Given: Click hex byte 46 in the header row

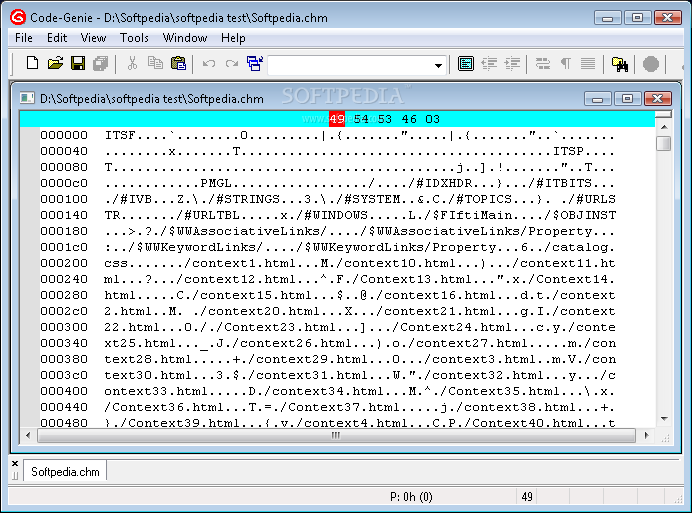Looking at the screenshot, I should [x=409, y=119].
